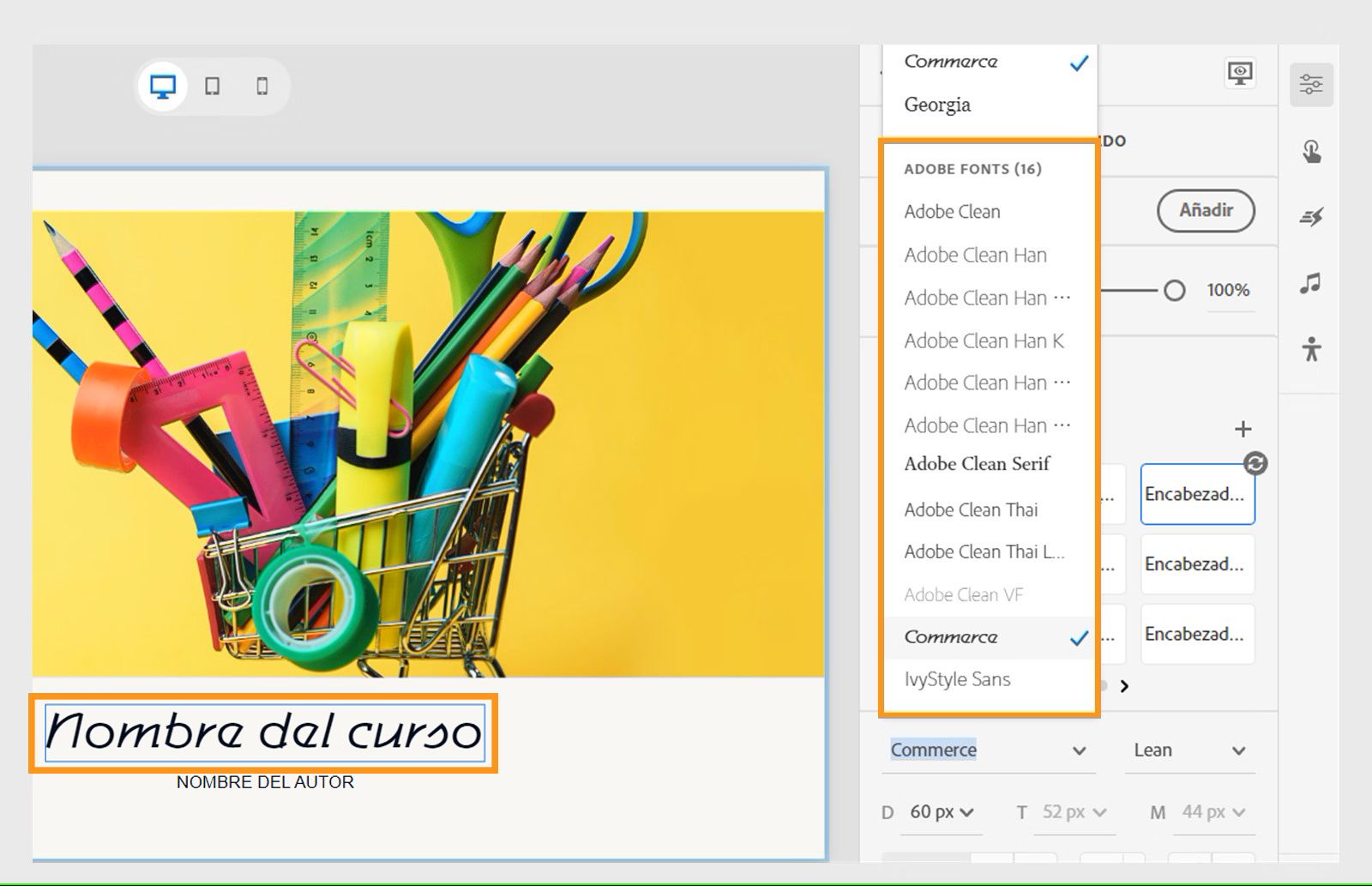Switch to desktop preview layout

pos(163,86)
